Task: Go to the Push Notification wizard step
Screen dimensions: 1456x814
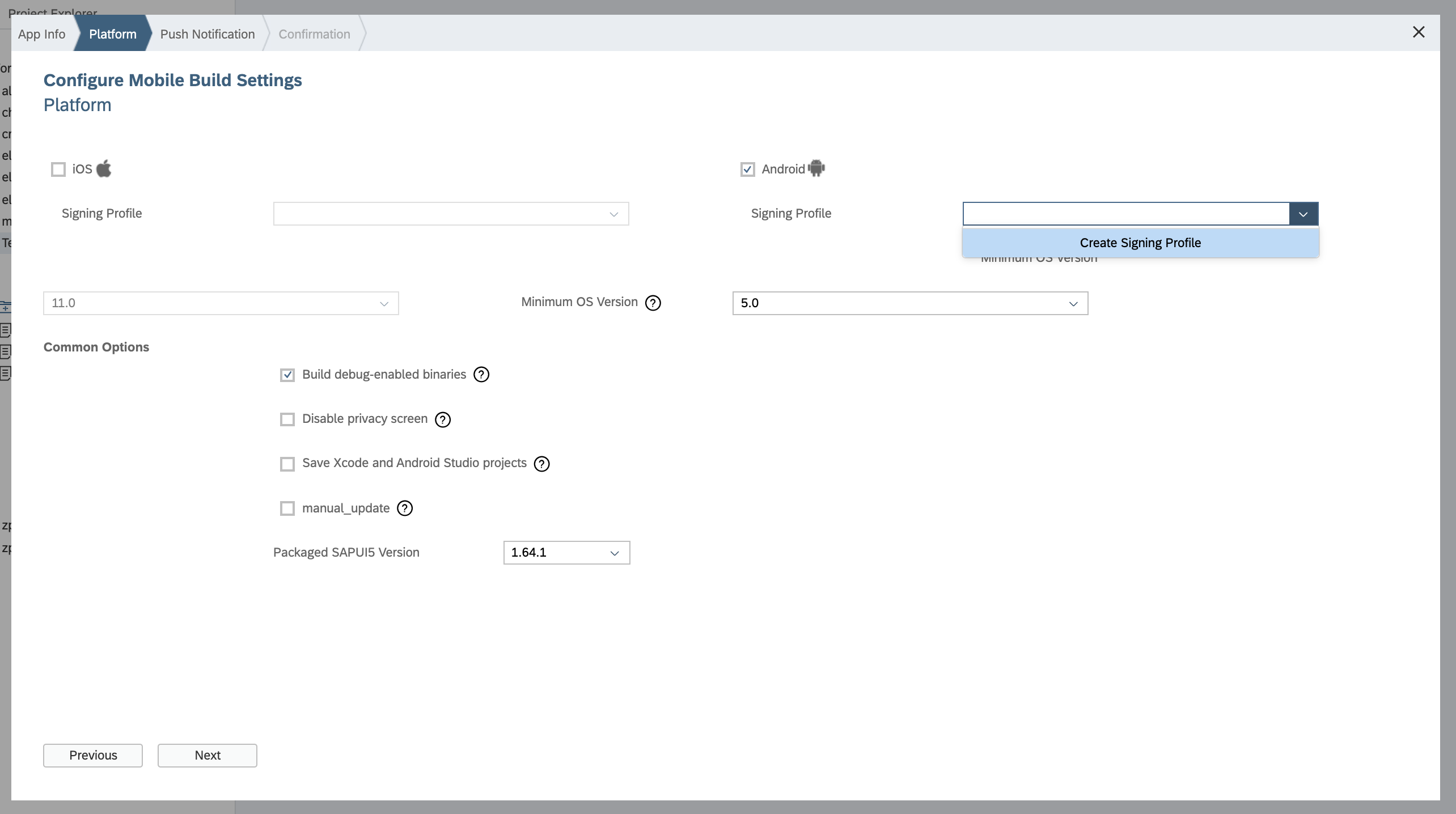Action: pos(208,34)
